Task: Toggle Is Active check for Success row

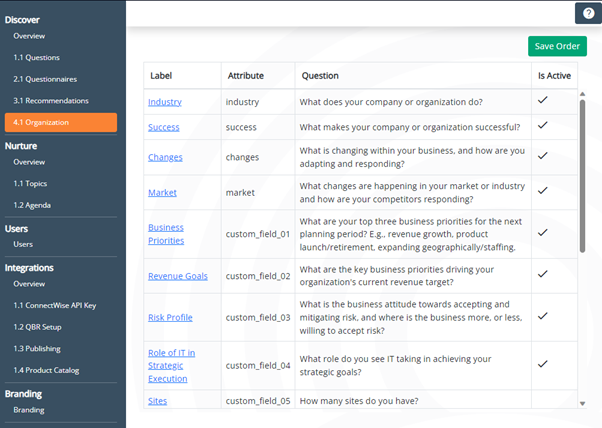Action: (542, 125)
